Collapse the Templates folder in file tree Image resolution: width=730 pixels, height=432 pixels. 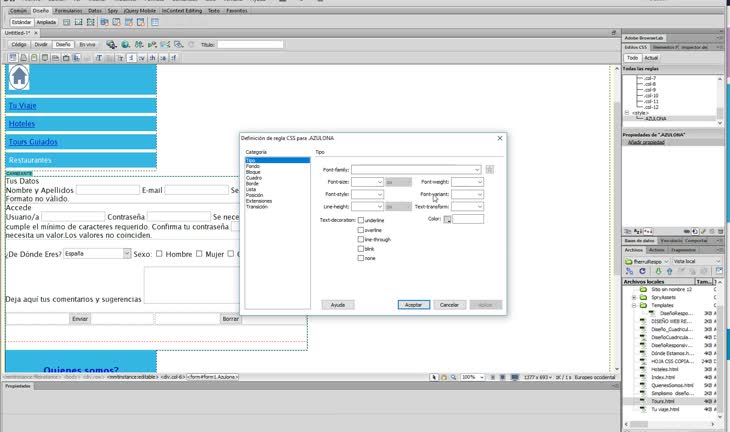[634, 305]
